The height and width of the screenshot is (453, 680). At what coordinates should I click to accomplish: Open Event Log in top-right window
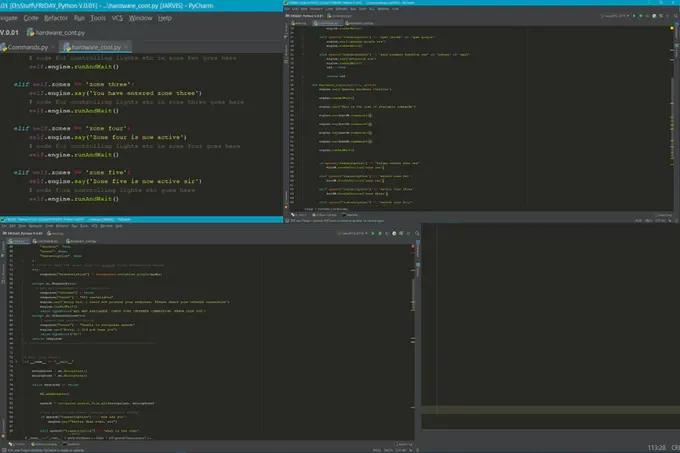coord(662,215)
